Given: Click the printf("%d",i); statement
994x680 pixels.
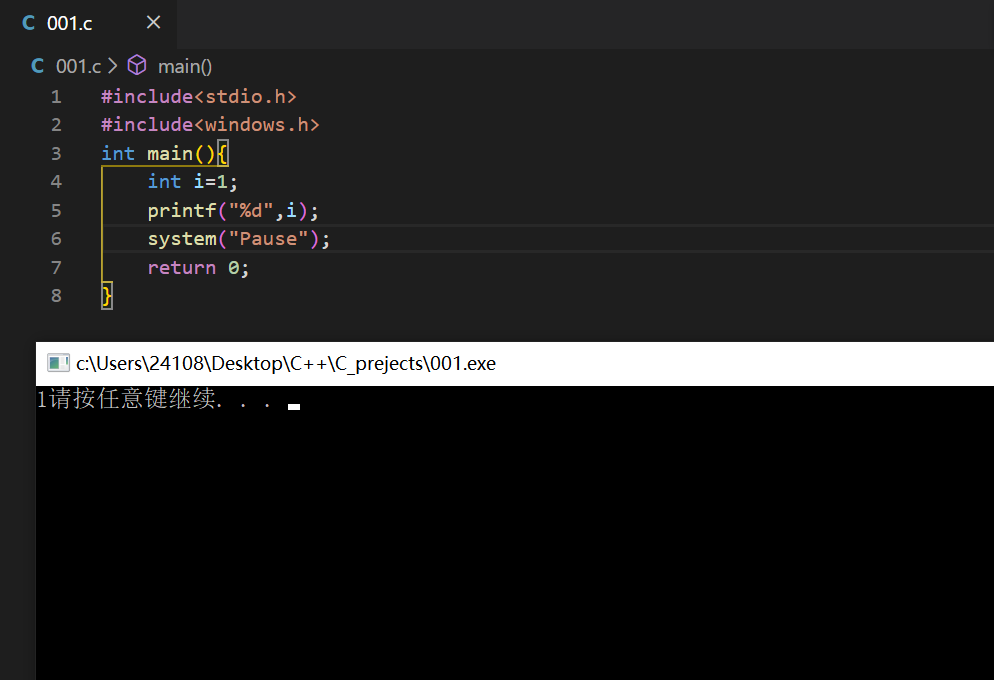Looking at the screenshot, I should [233, 210].
